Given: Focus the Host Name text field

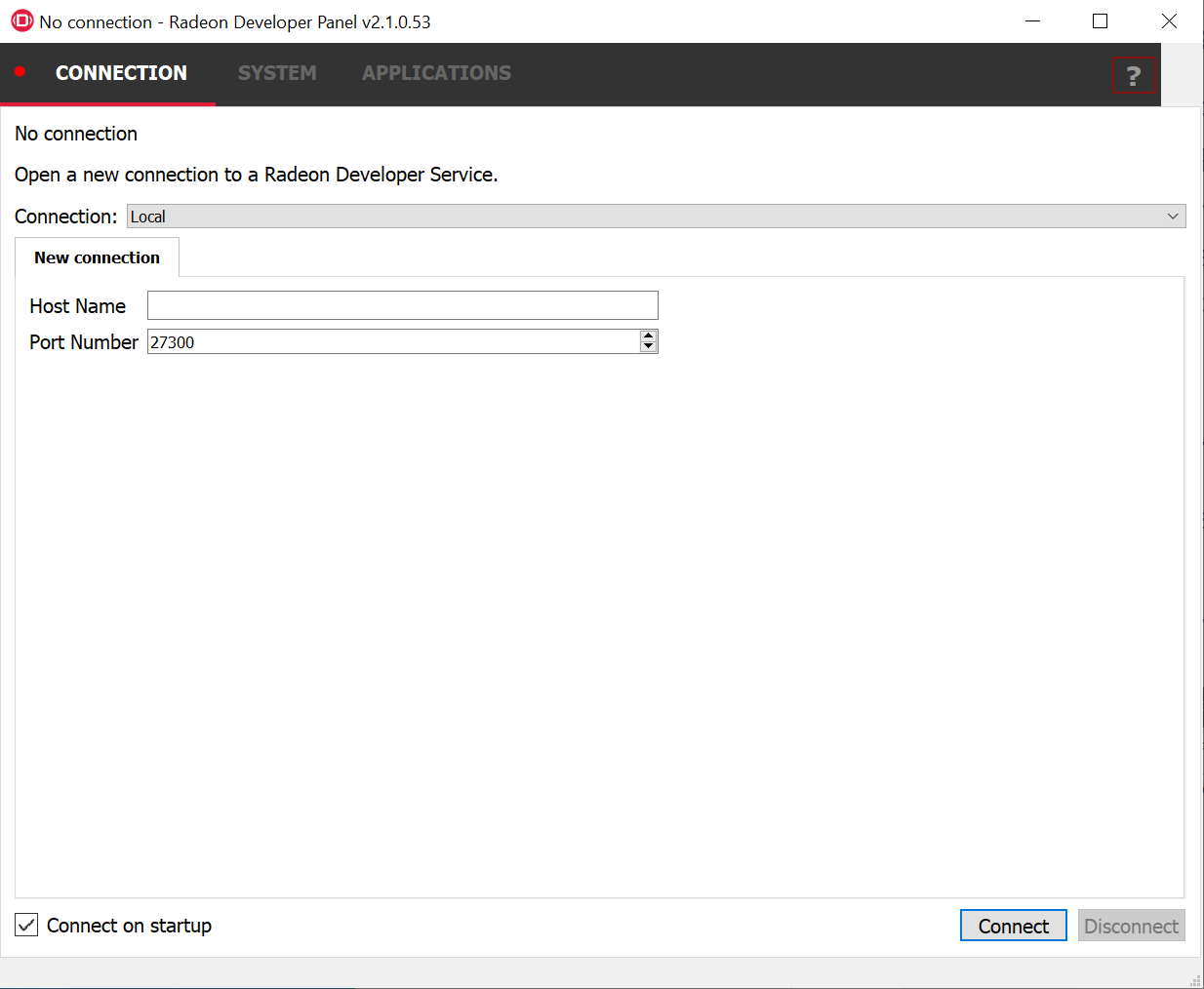Looking at the screenshot, I should point(402,305).
